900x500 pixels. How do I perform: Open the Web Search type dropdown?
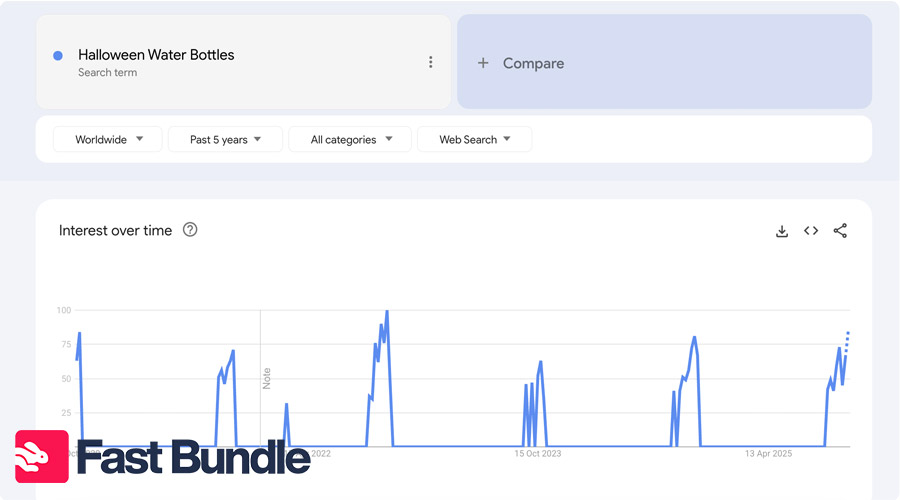coord(474,140)
